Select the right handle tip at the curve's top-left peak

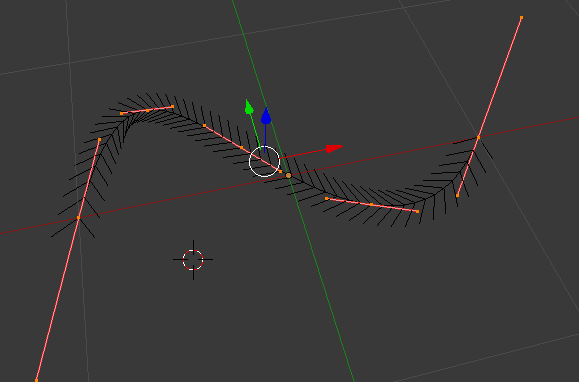coord(172,107)
